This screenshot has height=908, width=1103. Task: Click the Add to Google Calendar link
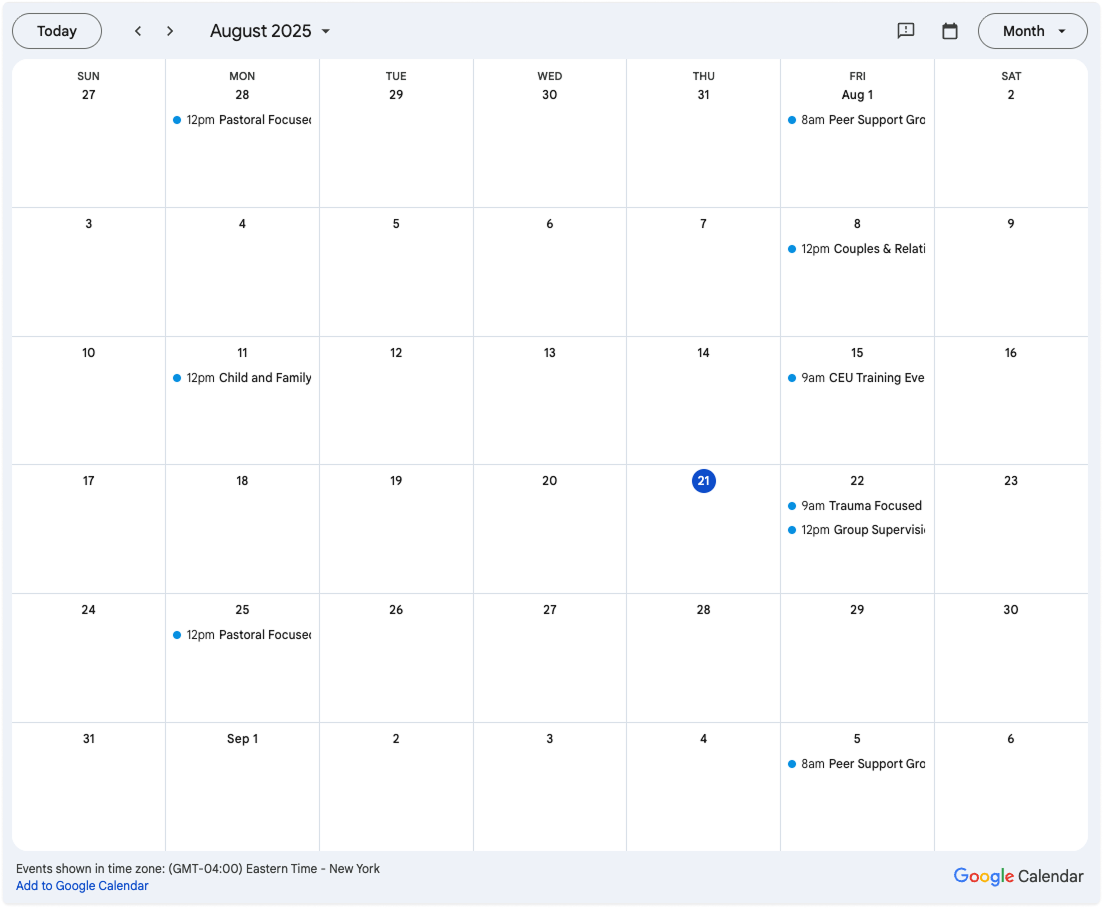pyautogui.click(x=82, y=886)
